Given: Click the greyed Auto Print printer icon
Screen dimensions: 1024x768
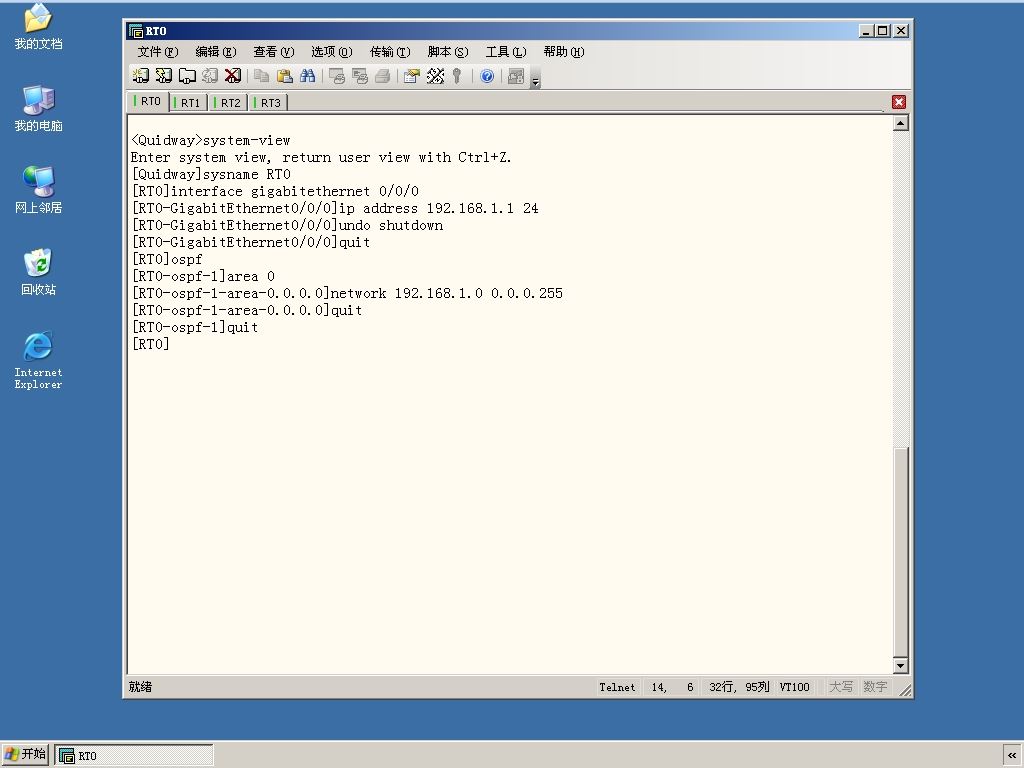Looking at the screenshot, I should click(x=383, y=76).
